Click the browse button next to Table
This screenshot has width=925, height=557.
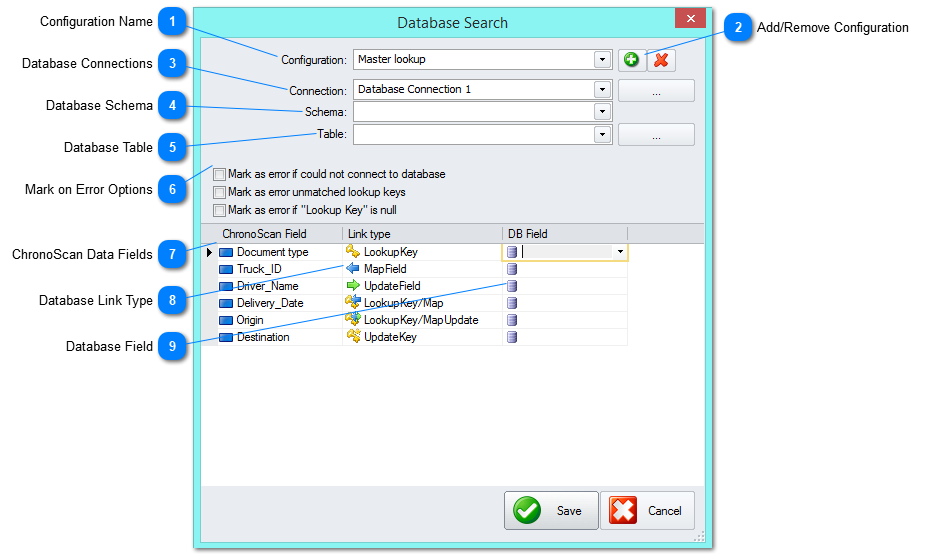coord(656,135)
